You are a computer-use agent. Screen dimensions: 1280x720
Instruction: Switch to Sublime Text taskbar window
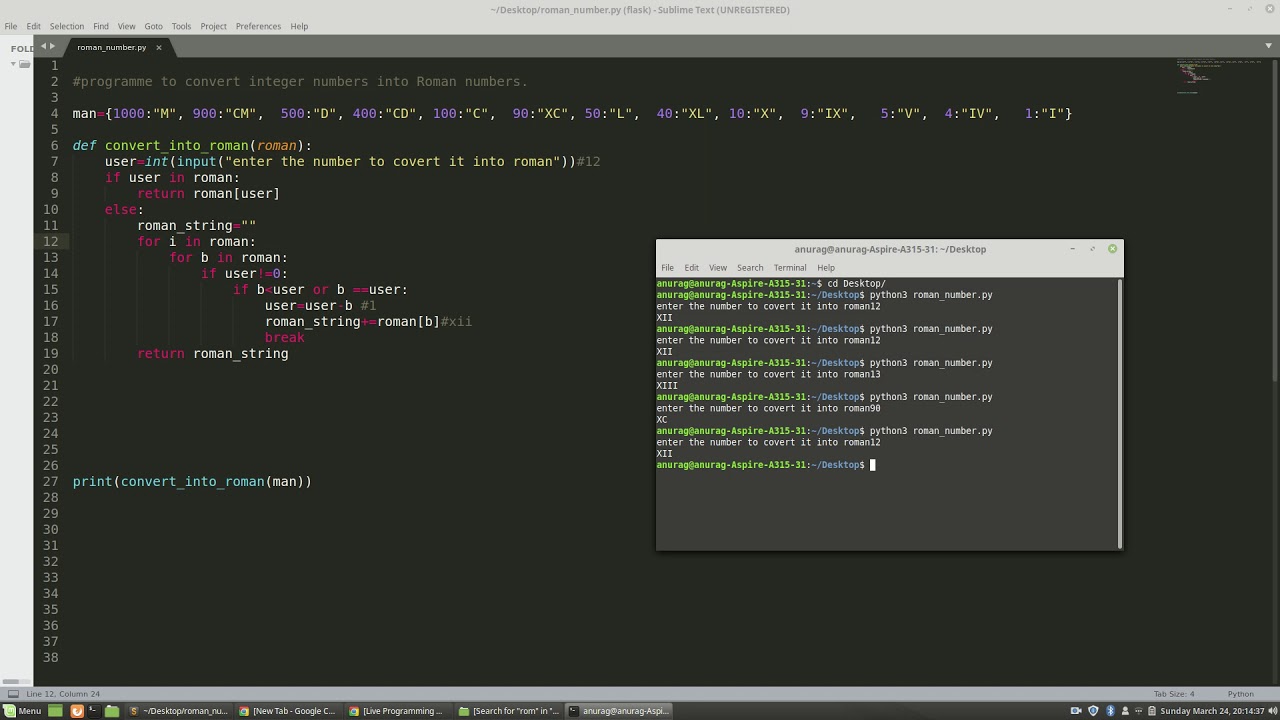click(179, 711)
